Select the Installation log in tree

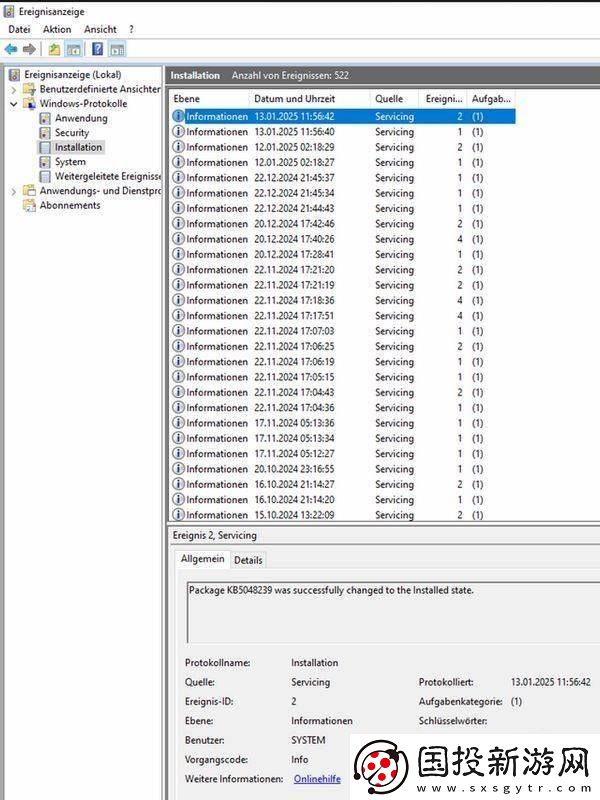pyautogui.click(x=78, y=147)
